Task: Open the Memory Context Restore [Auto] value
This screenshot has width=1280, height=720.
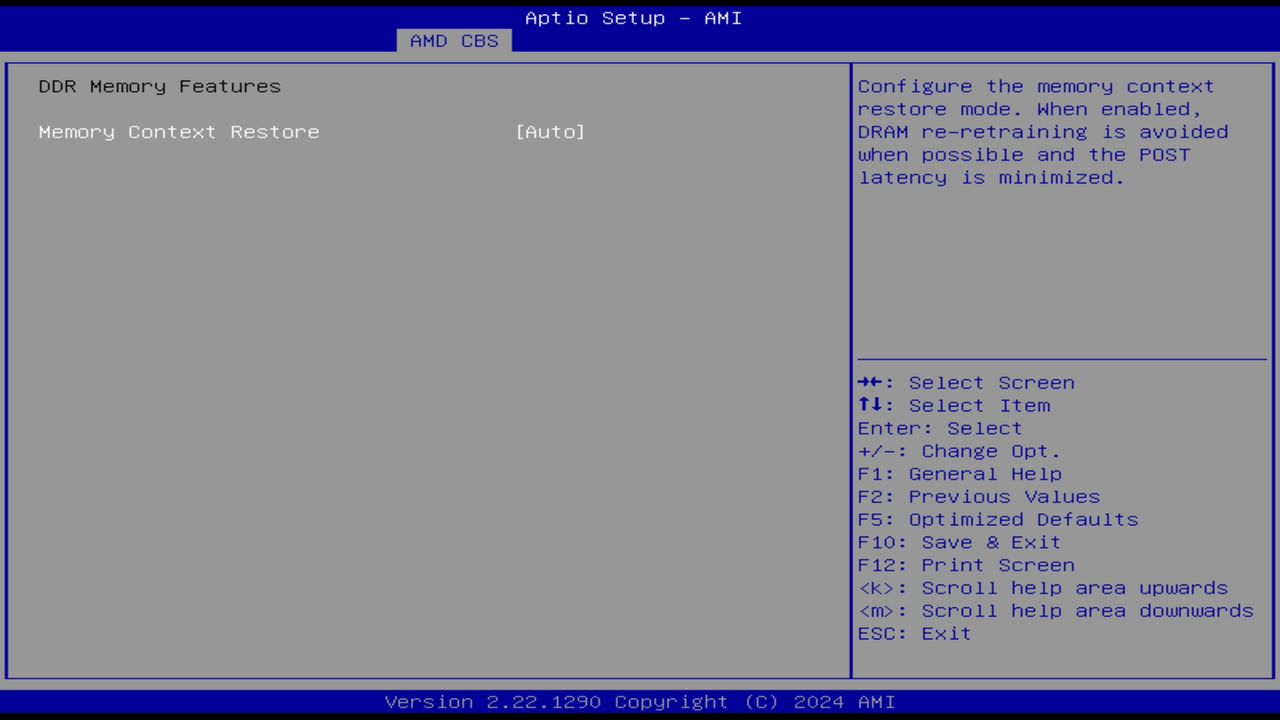Action: pyautogui.click(x=550, y=132)
